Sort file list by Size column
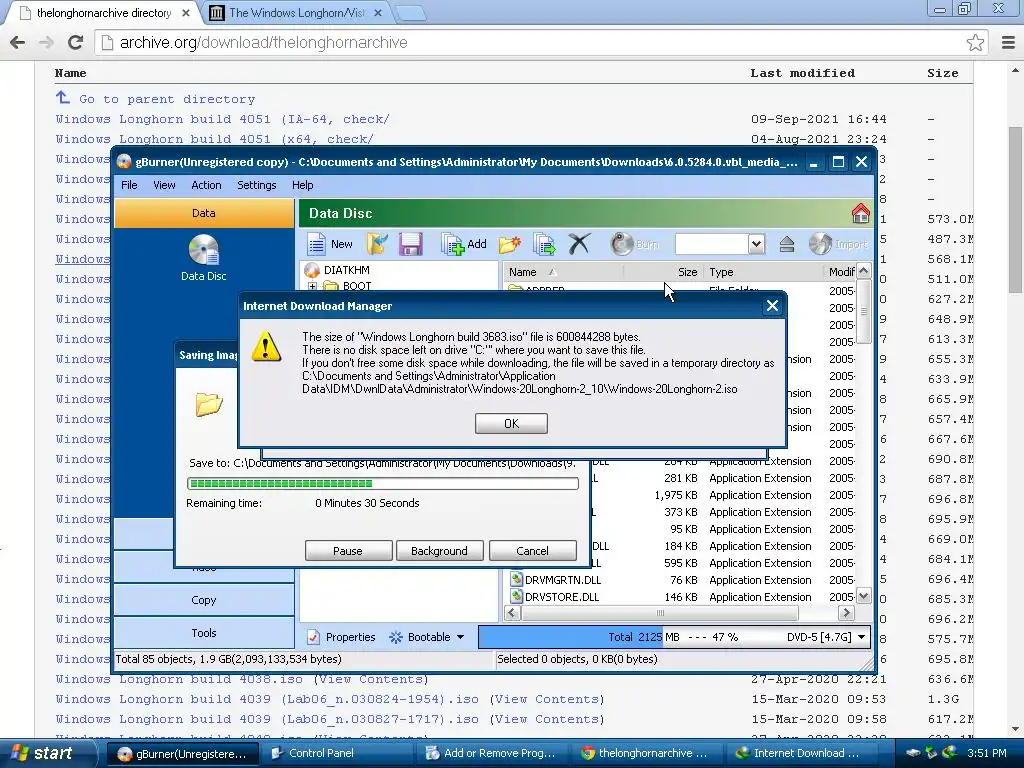The height and width of the screenshot is (768, 1024). 662,272
